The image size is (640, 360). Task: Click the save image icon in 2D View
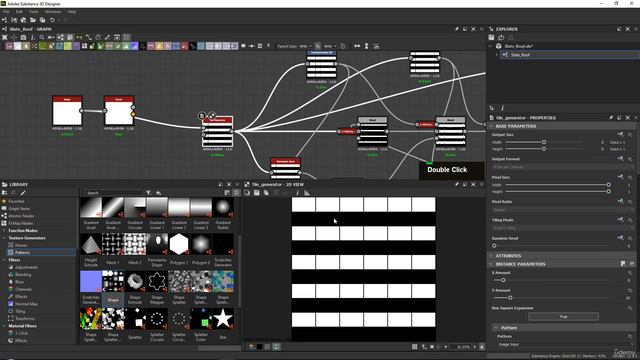256,193
